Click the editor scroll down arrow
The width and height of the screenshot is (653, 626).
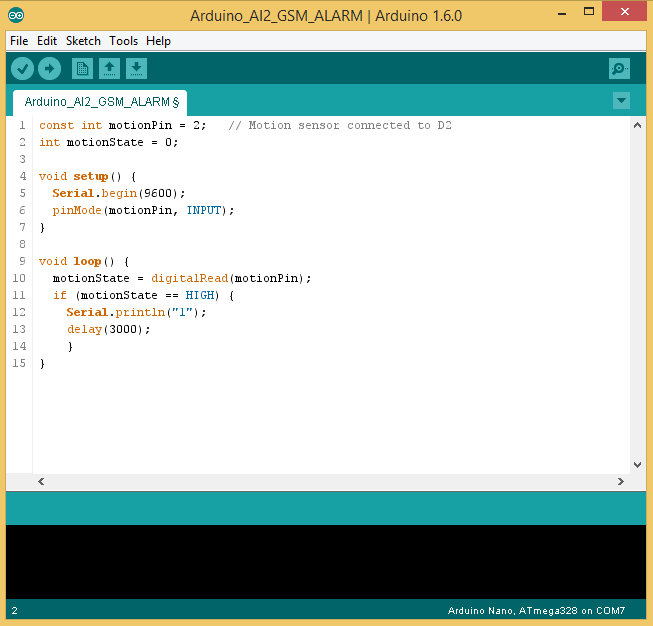(637, 465)
